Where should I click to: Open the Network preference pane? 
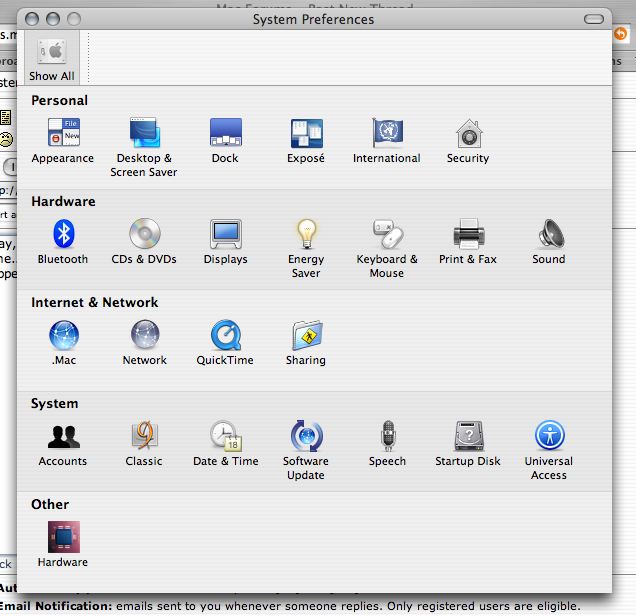coord(145,343)
